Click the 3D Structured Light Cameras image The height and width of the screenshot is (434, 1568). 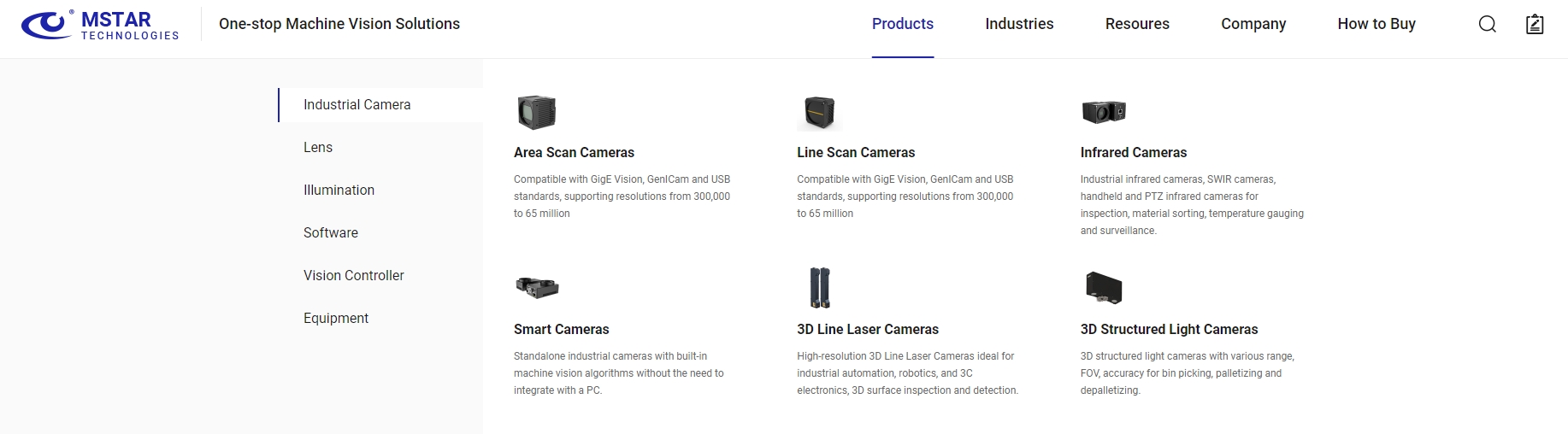1104,288
